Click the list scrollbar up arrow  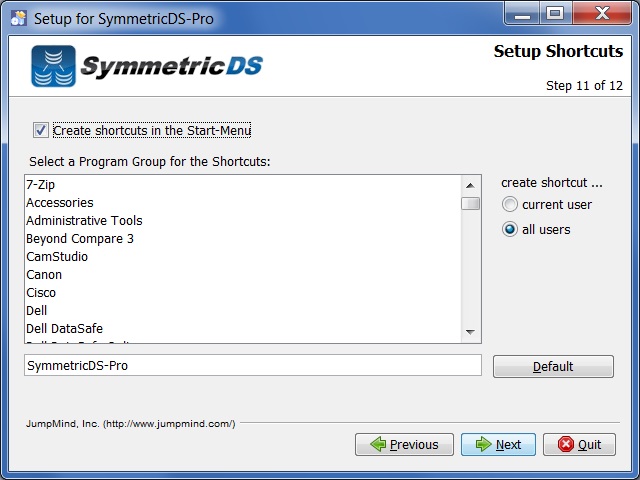tap(470, 186)
